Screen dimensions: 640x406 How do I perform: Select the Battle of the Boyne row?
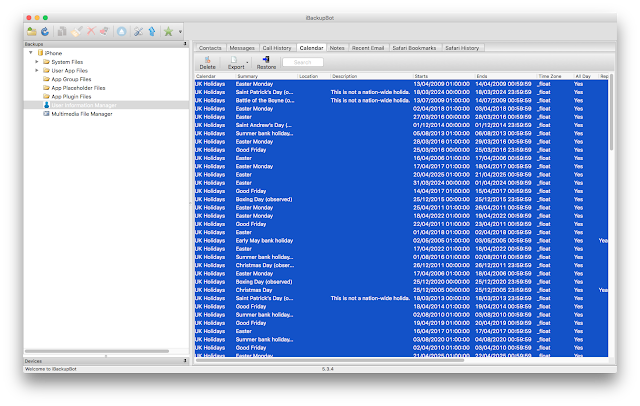pos(401,100)
